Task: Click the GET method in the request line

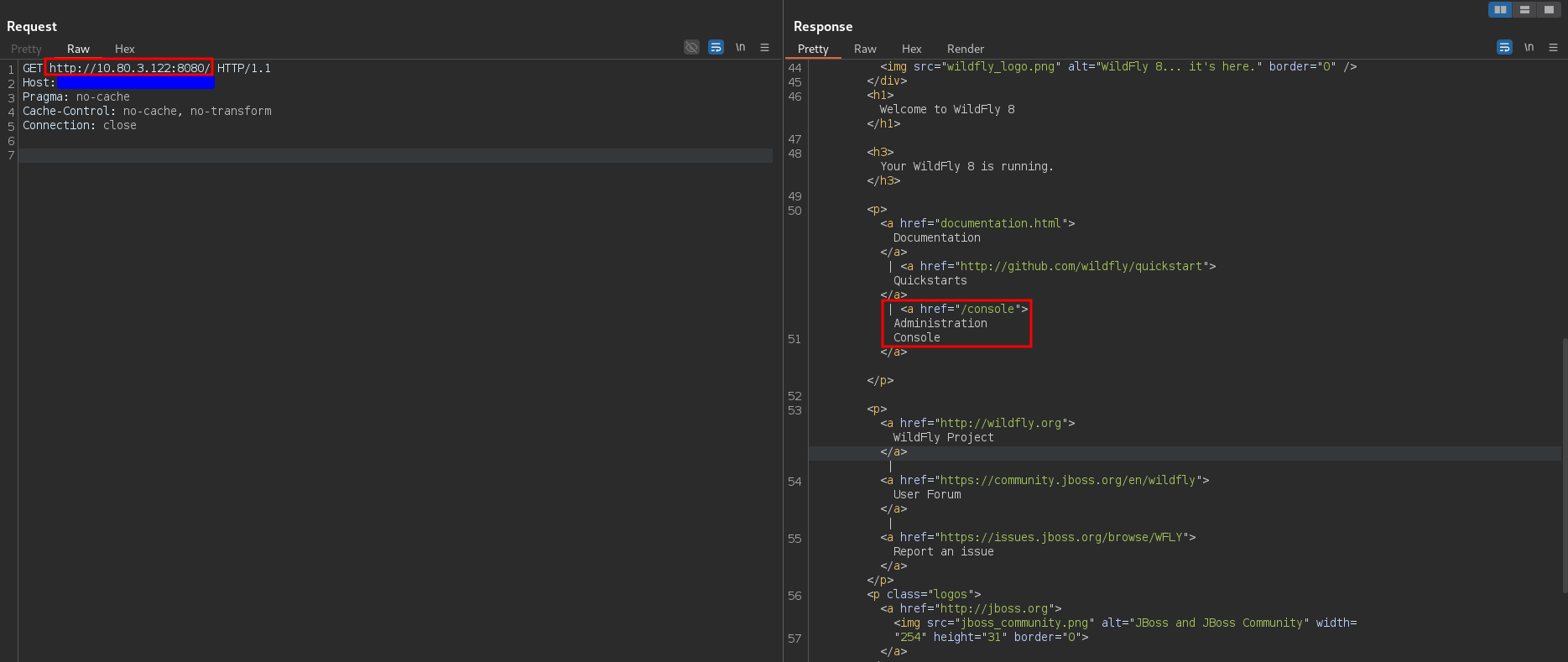Action: point(33,68)
